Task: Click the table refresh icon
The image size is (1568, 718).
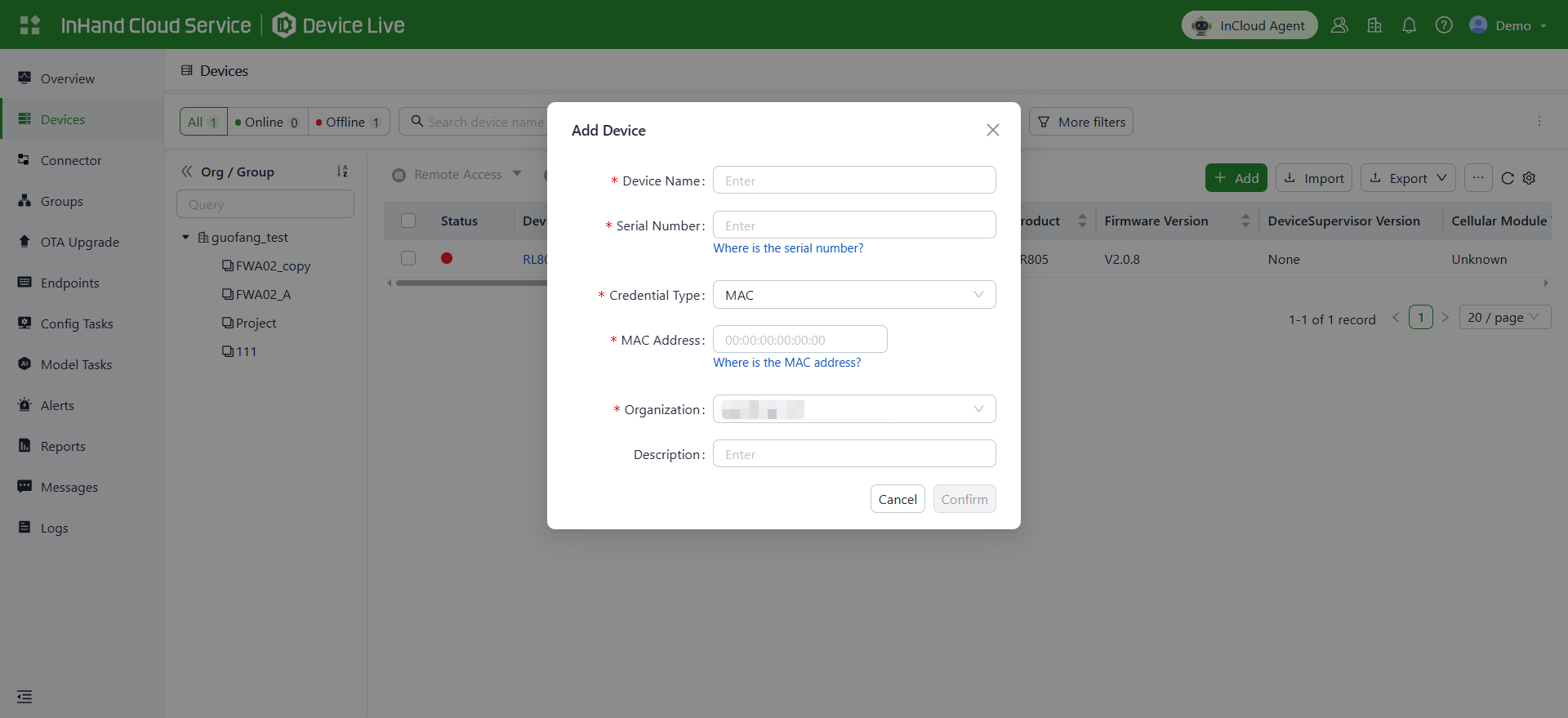Action: (x=1508, y=178)
